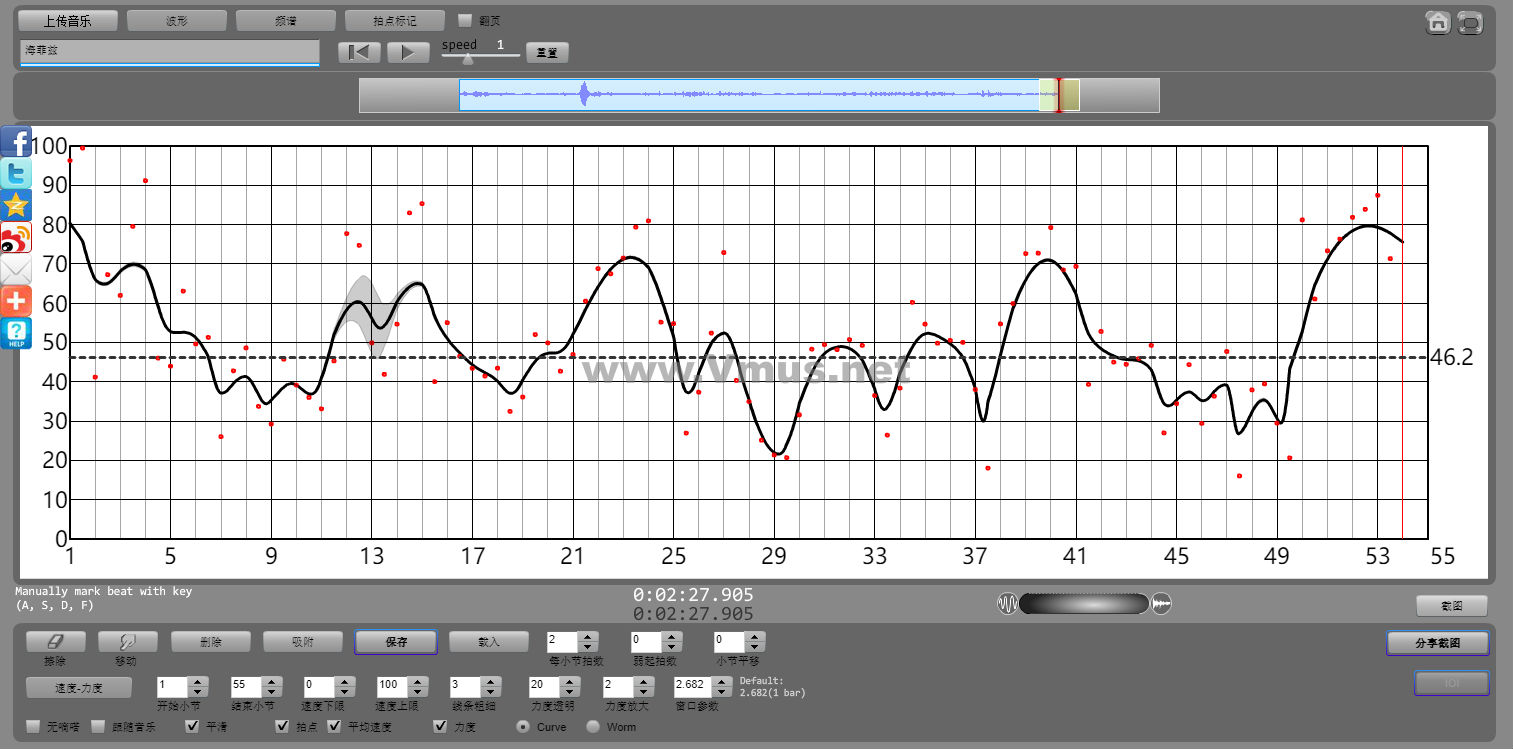Uncheck the 平滑 smoothing checkbox
The height and width of the screenshot is (749, 1513).
point(192,726)
